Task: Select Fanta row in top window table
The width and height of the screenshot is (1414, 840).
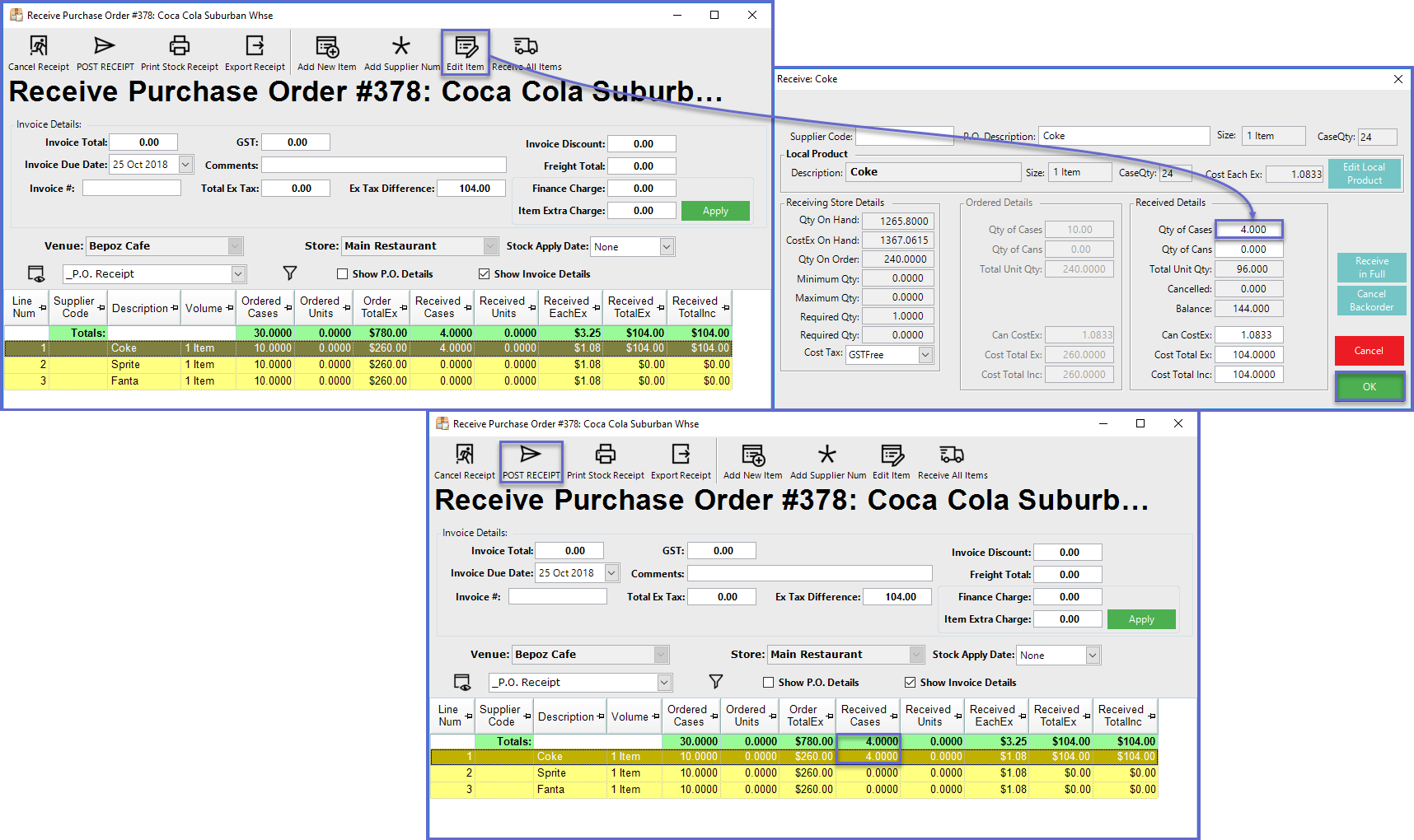Action: tap(368, 381)
